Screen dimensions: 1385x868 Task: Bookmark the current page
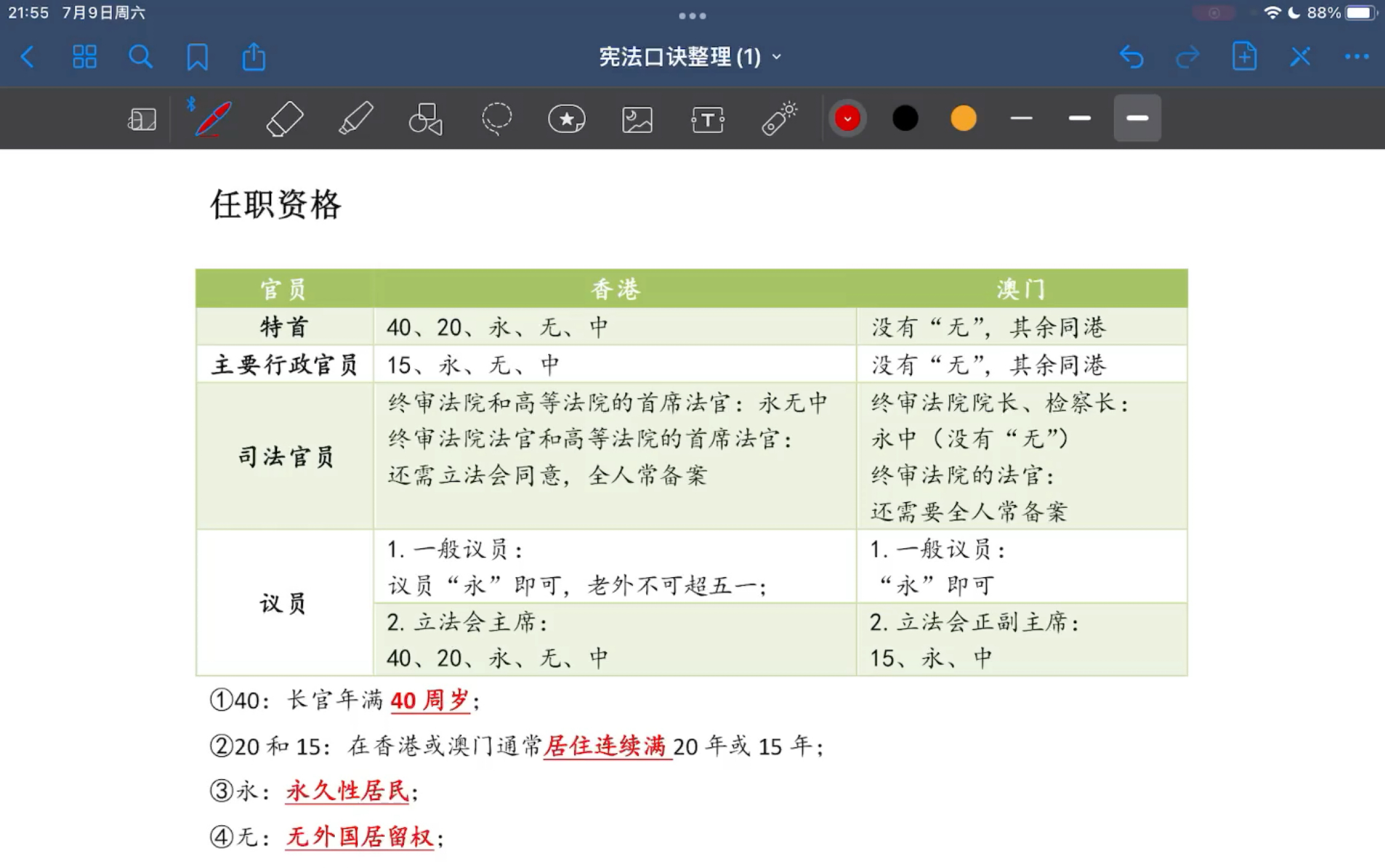tap(197, 57)
